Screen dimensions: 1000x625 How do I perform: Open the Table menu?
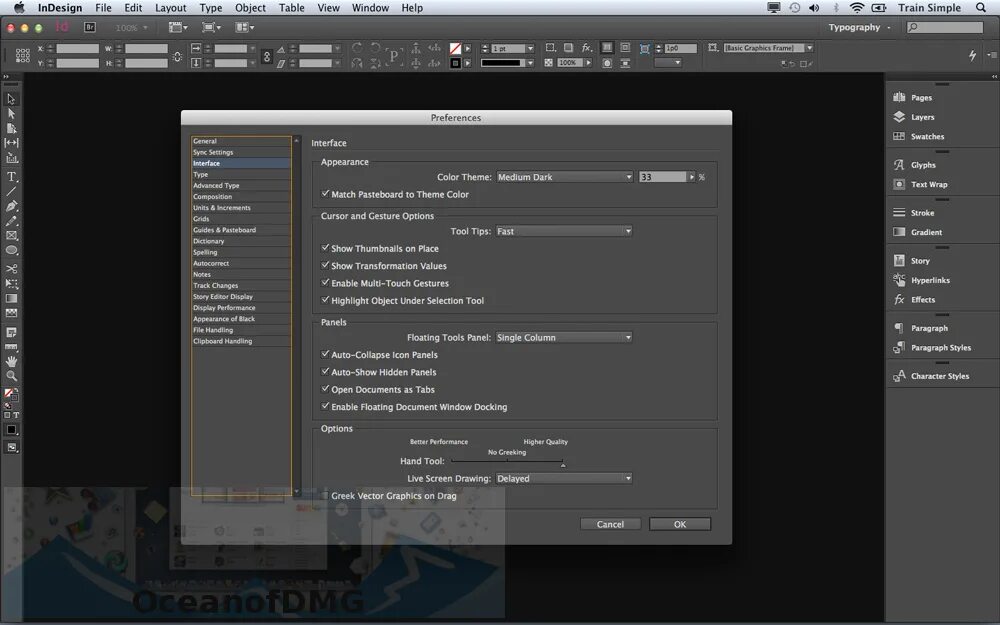291,8
